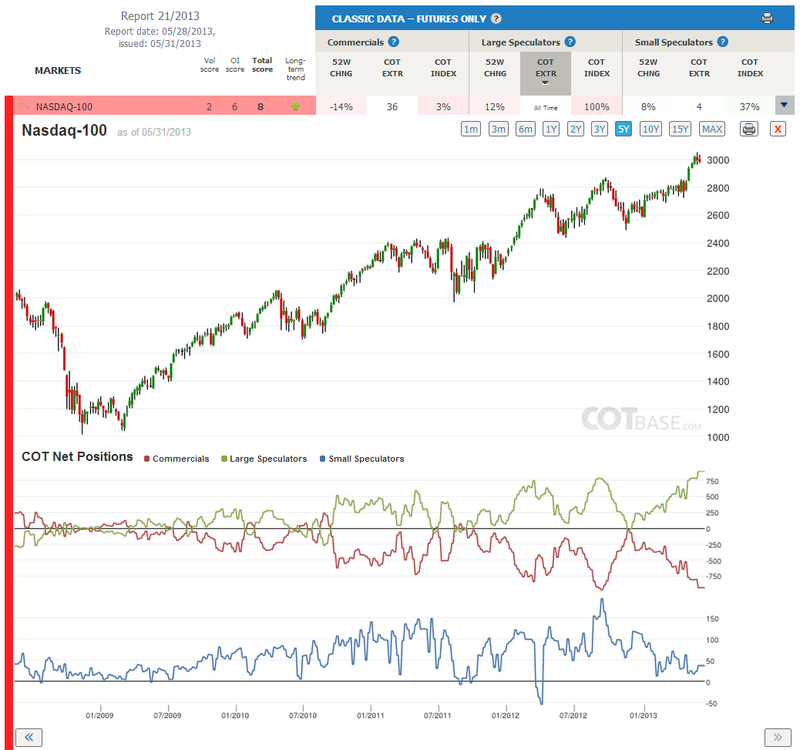This screenshot has width=800, height=750.
Task: Click the Commercials COT EXTR value 36
Action: pos(392,107)
